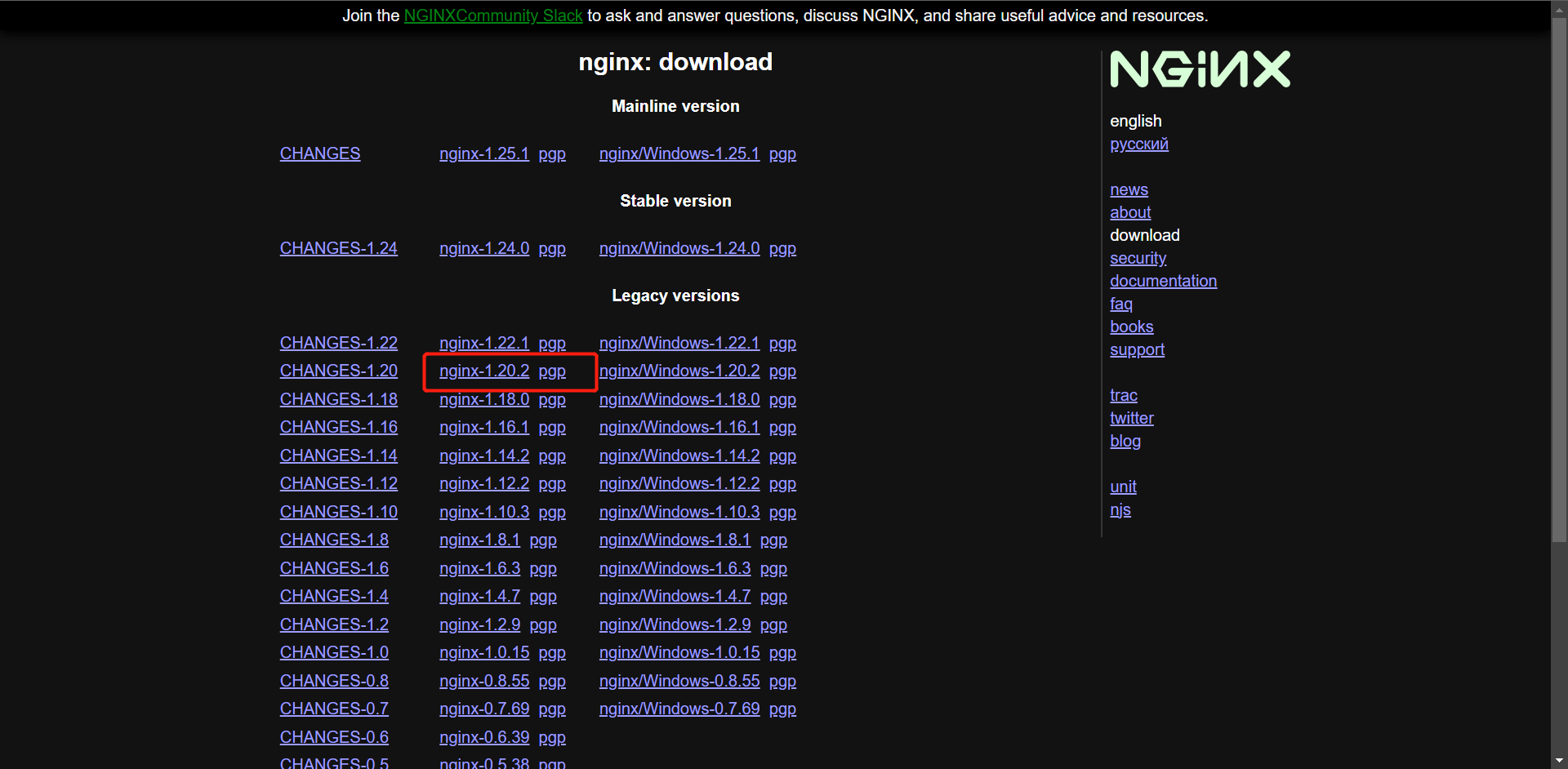The height and width of the screenshot is (769, 1568).
Task: Open CHANGES-1.12 link
Action: pyautogui.click(x=339, y=483)
